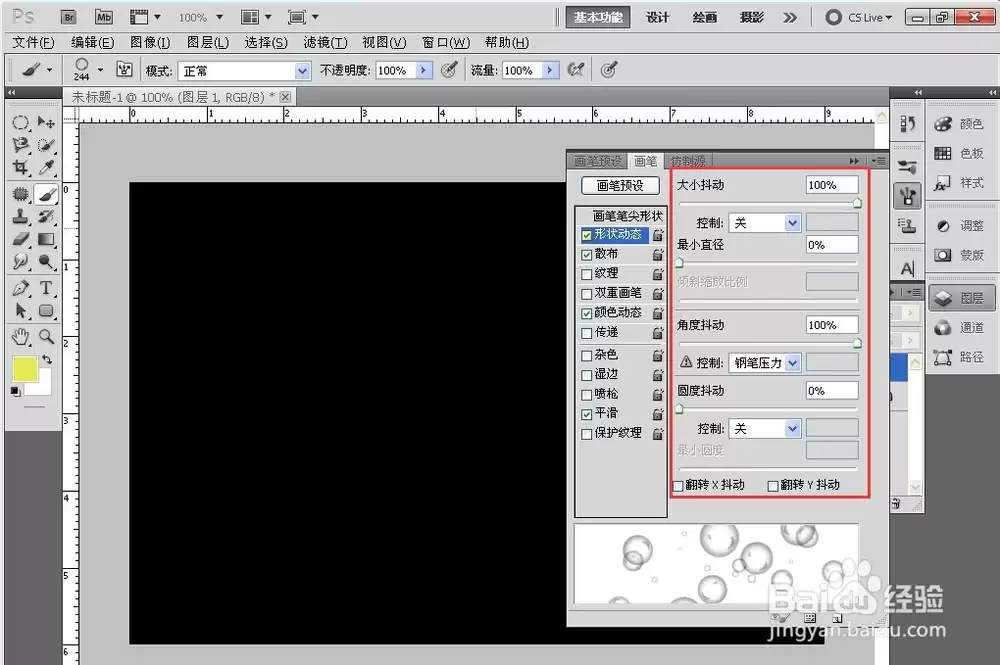Enable the 传递 checkbox
The height and width of the screenshot is (665, 1000).
(x=587, y=333)
